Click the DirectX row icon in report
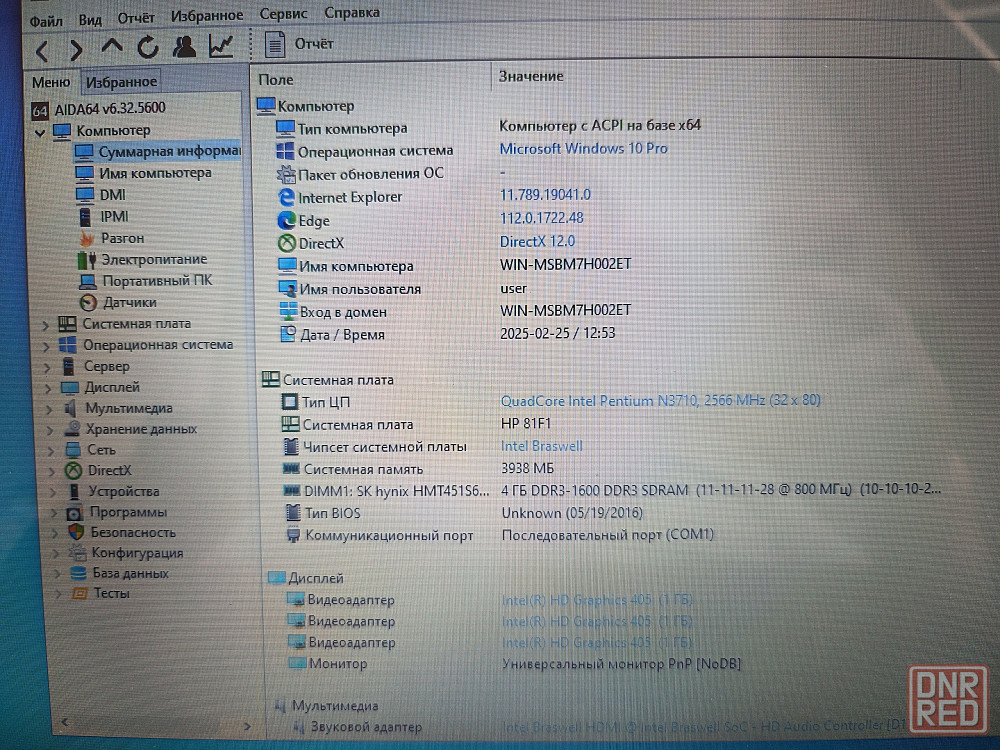1000x750 pixels. click(287, 243)
